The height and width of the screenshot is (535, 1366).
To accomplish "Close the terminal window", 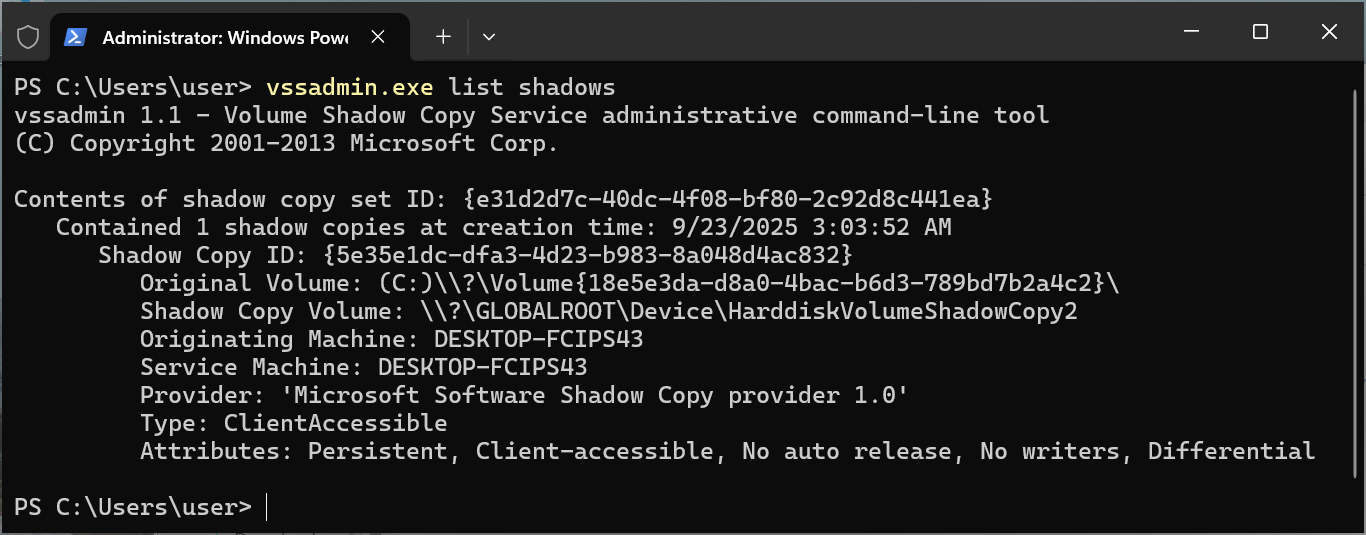I will point(1329,32).
